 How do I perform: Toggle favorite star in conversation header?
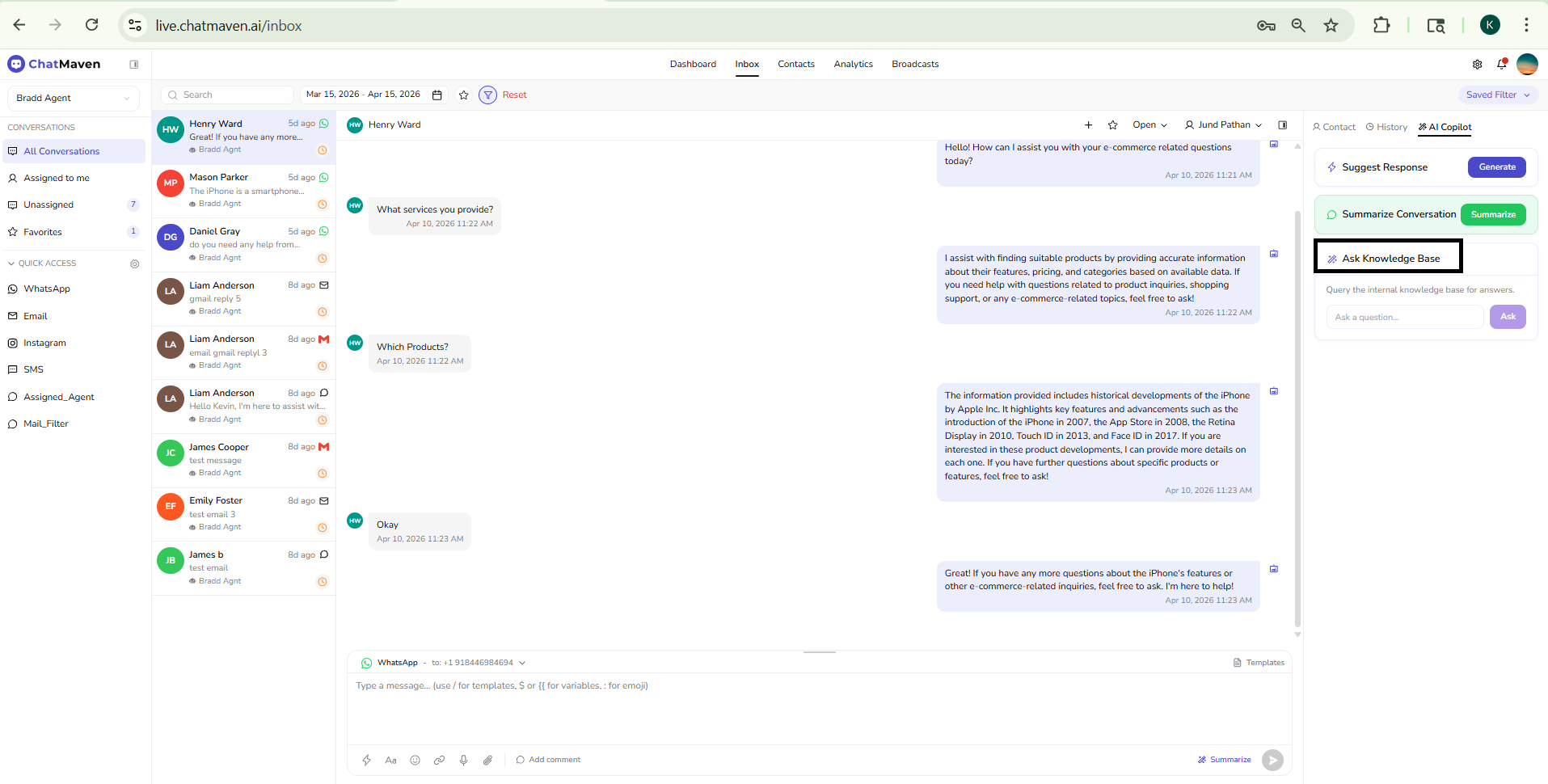click(1112, 124)
